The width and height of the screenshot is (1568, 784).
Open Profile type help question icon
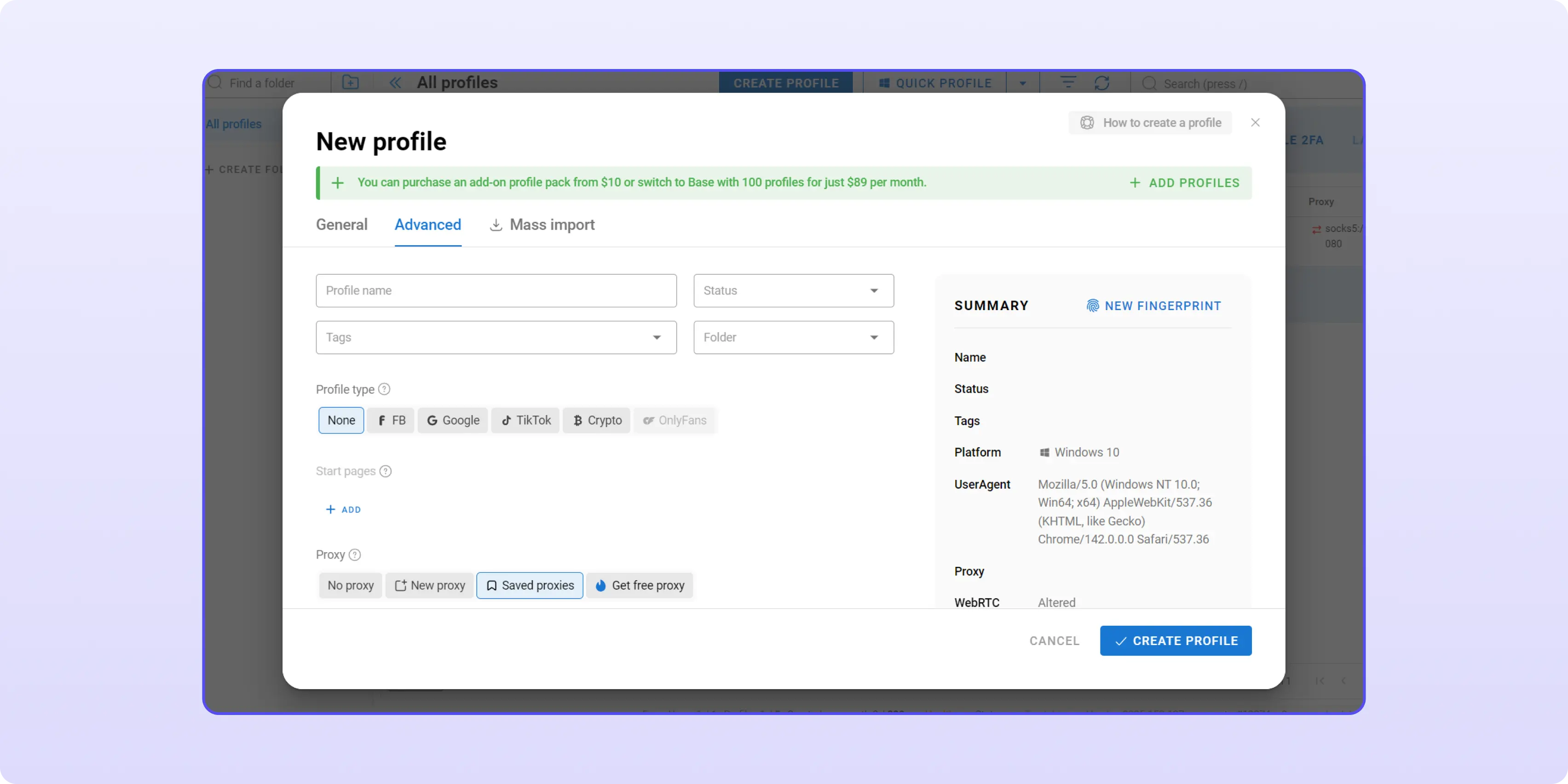click(384, 389)
